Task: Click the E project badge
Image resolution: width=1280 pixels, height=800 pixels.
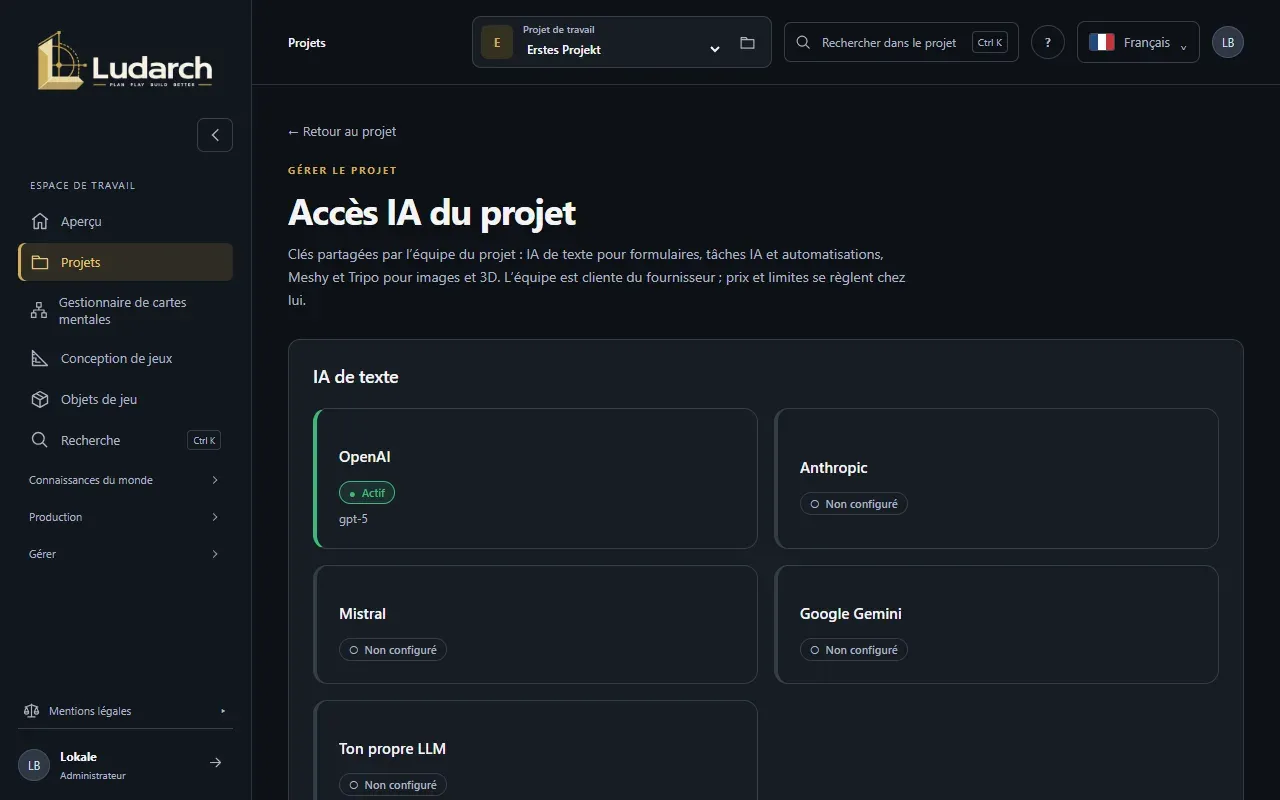Action: tap(497, 43)
